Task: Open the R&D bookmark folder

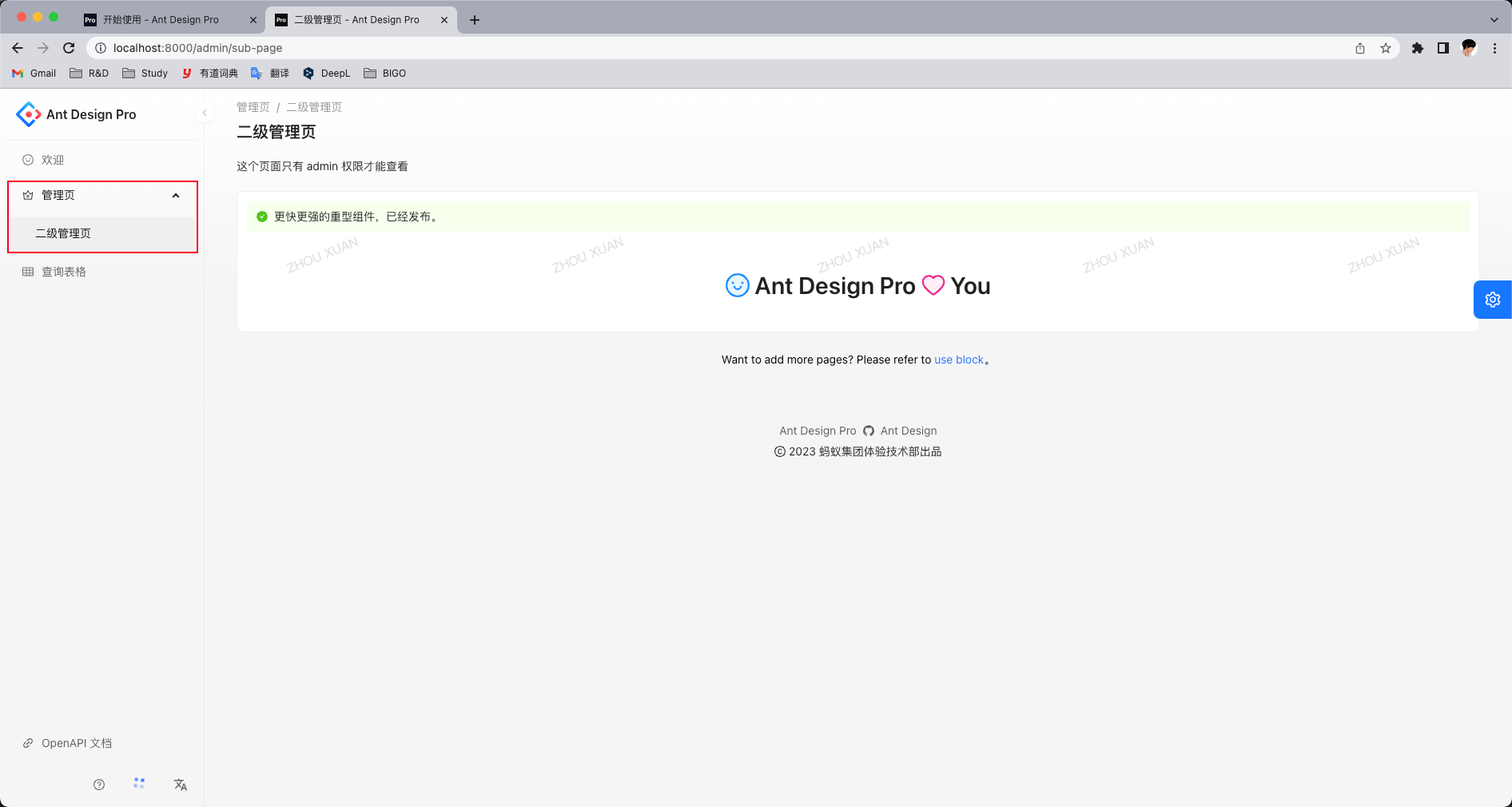Action: pos(90,74)
